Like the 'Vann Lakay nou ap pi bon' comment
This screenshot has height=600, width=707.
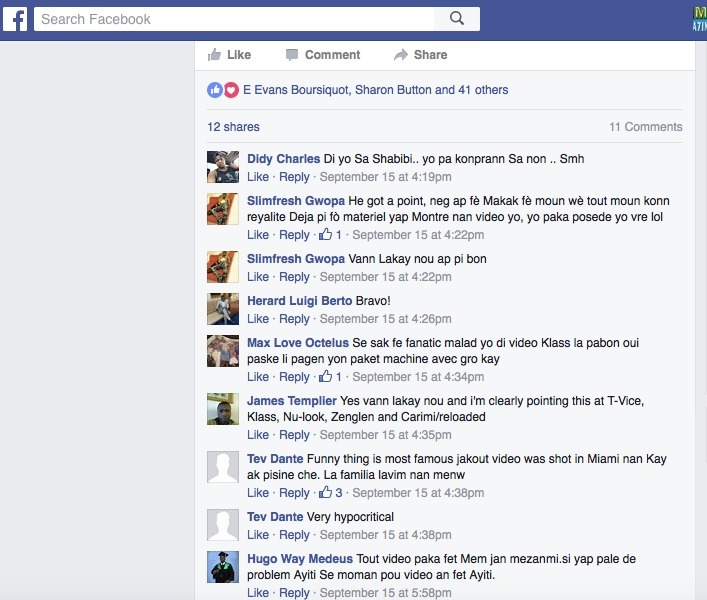tap(258, 277)
